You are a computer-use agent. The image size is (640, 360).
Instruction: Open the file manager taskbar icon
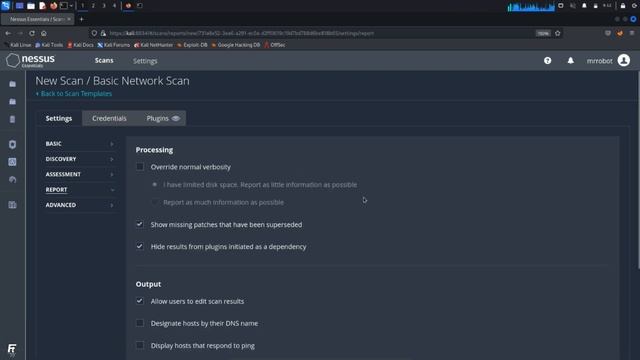pos(31,6)
